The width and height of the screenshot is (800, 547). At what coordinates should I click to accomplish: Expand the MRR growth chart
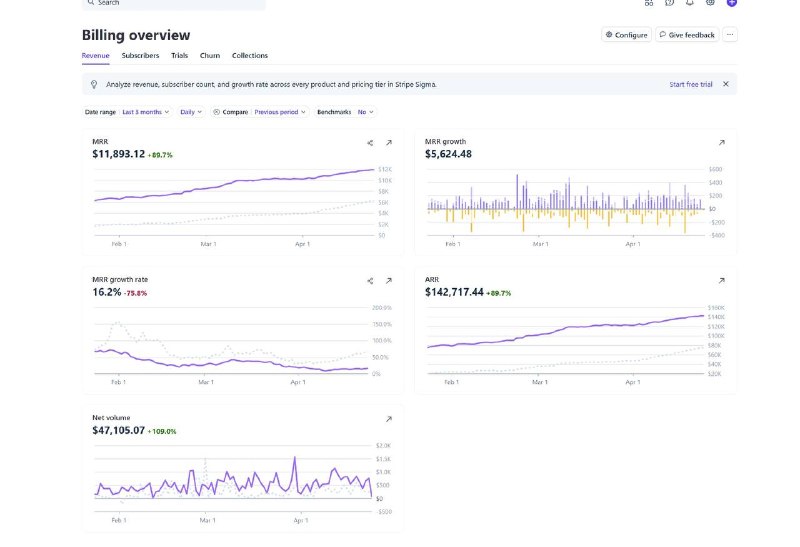click(x=721, y=143)
